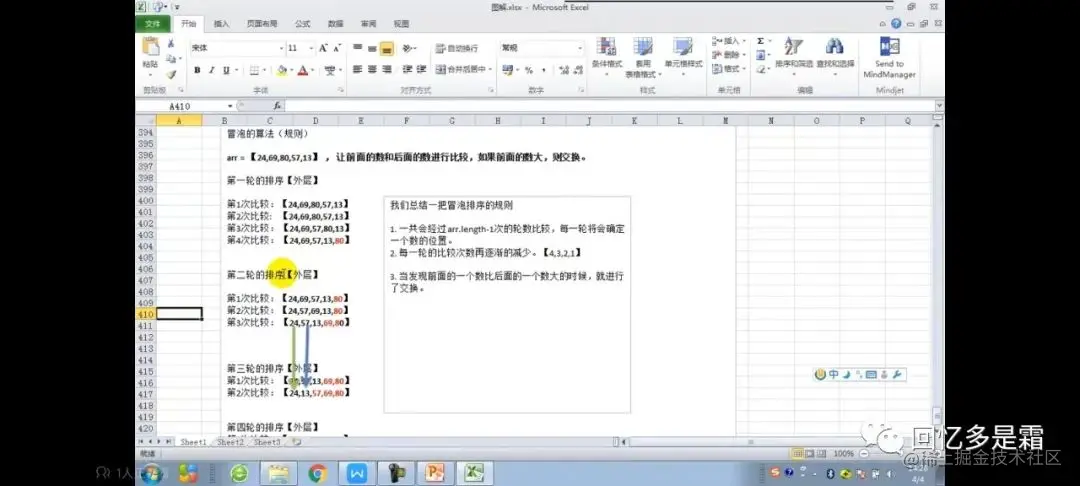Toggle Wrap Text (自动换行)

tap(457, 48)
